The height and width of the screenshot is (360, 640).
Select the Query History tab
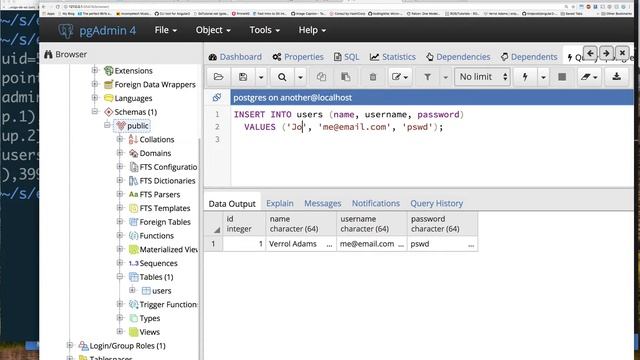pyautogui.click(x=436, y=203)
